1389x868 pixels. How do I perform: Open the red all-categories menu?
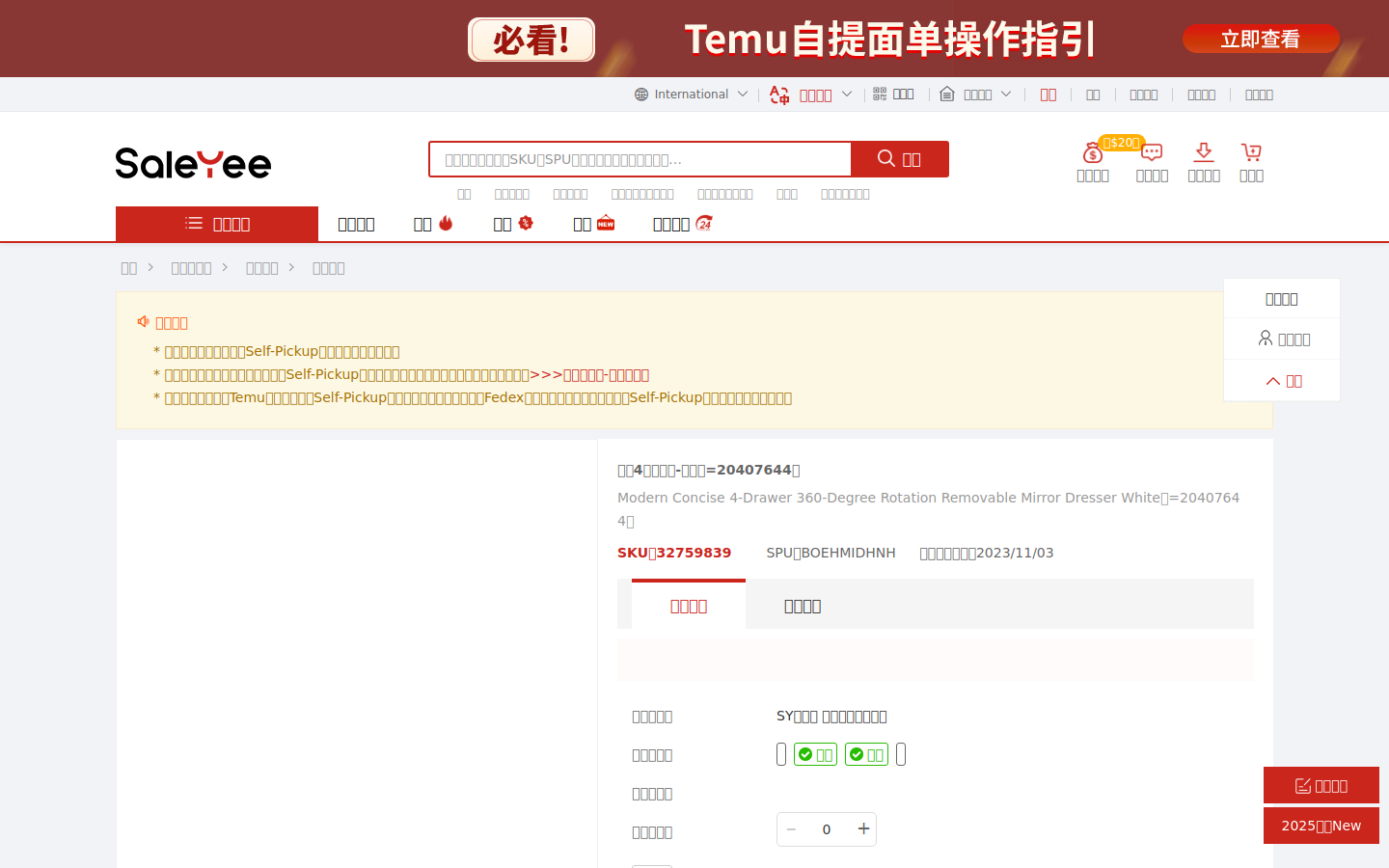click(217, 224)
